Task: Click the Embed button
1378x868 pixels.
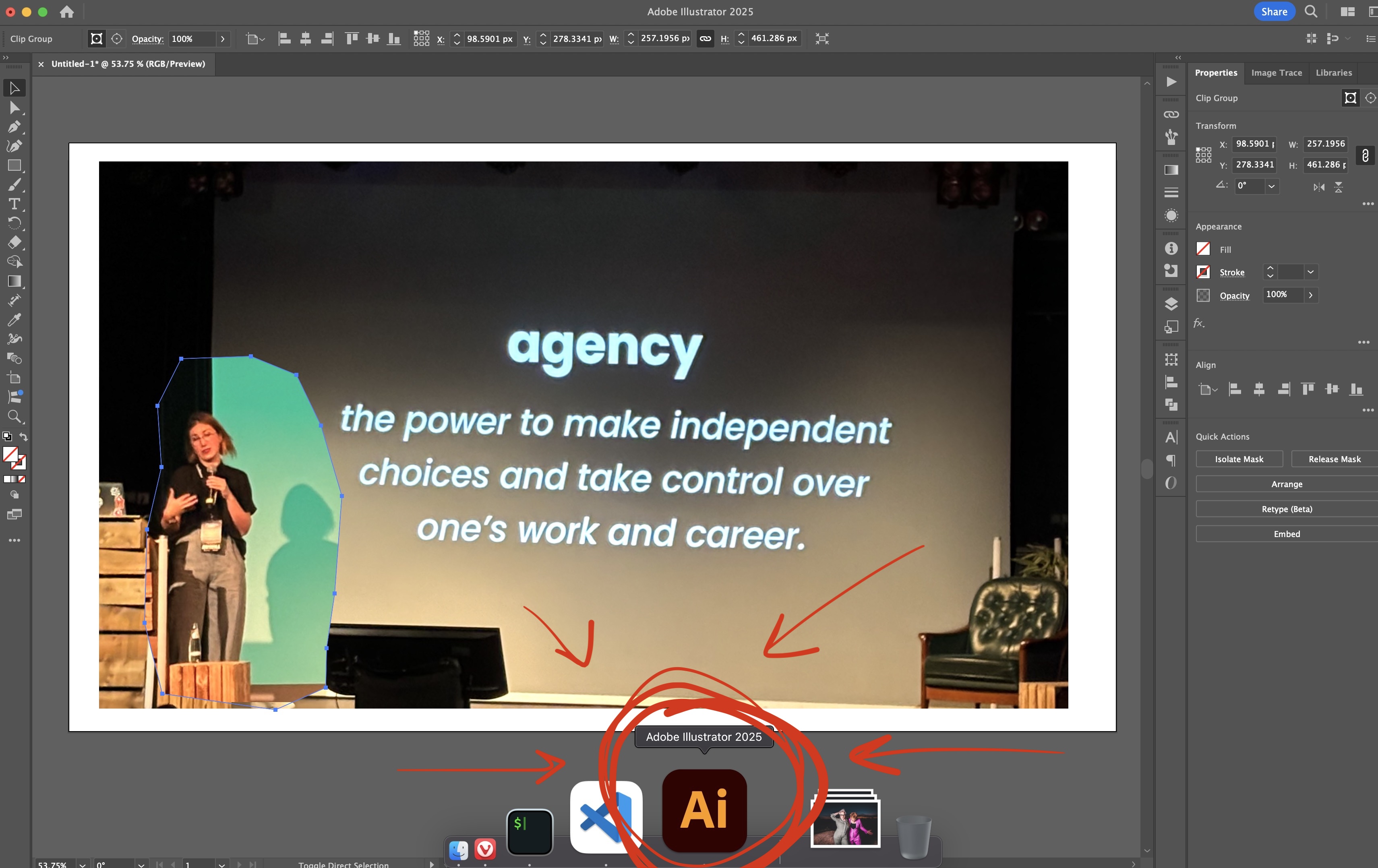Action: point(1287,534)
